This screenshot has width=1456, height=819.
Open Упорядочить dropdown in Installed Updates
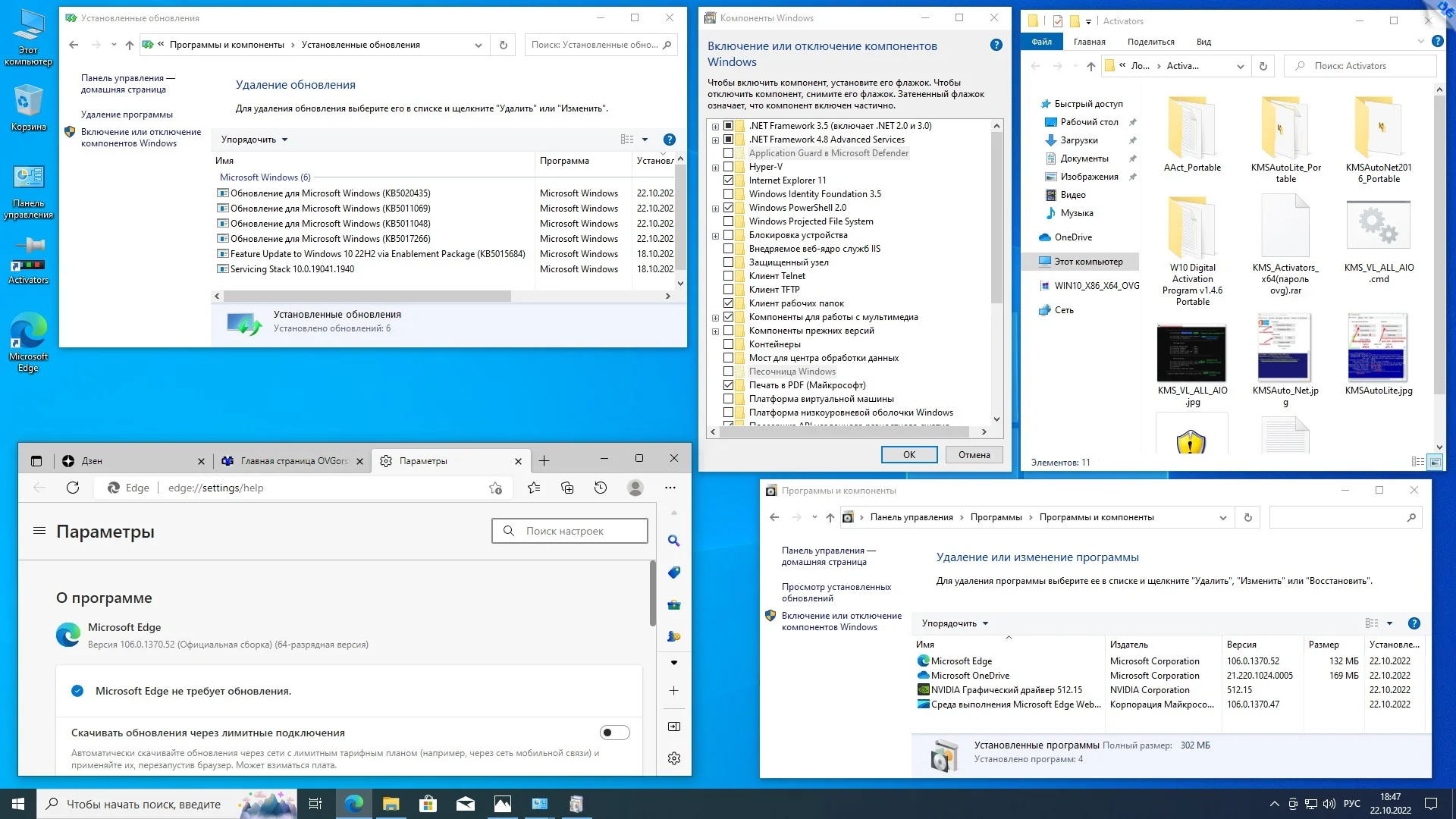[254, 140]
